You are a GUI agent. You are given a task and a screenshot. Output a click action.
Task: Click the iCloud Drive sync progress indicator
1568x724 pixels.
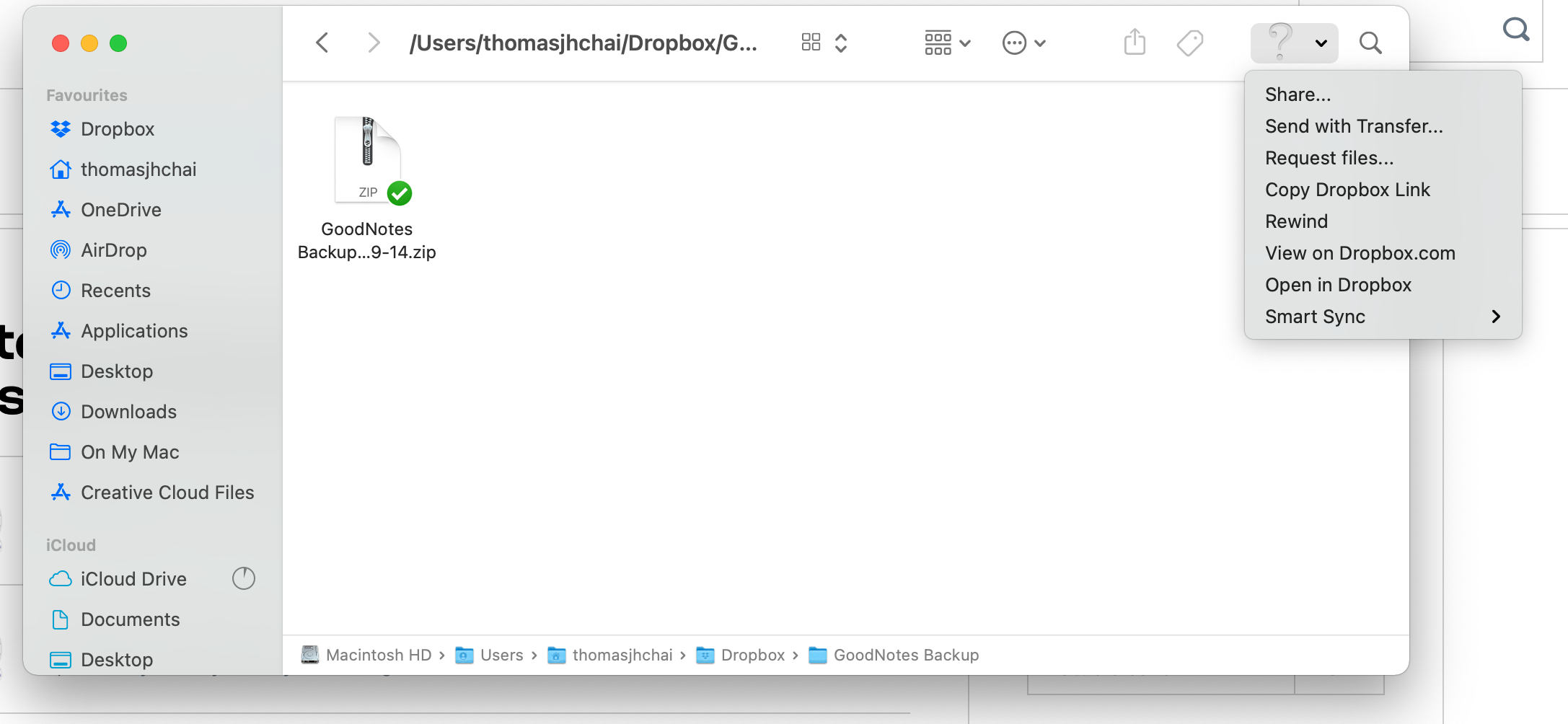click(244, 578)
